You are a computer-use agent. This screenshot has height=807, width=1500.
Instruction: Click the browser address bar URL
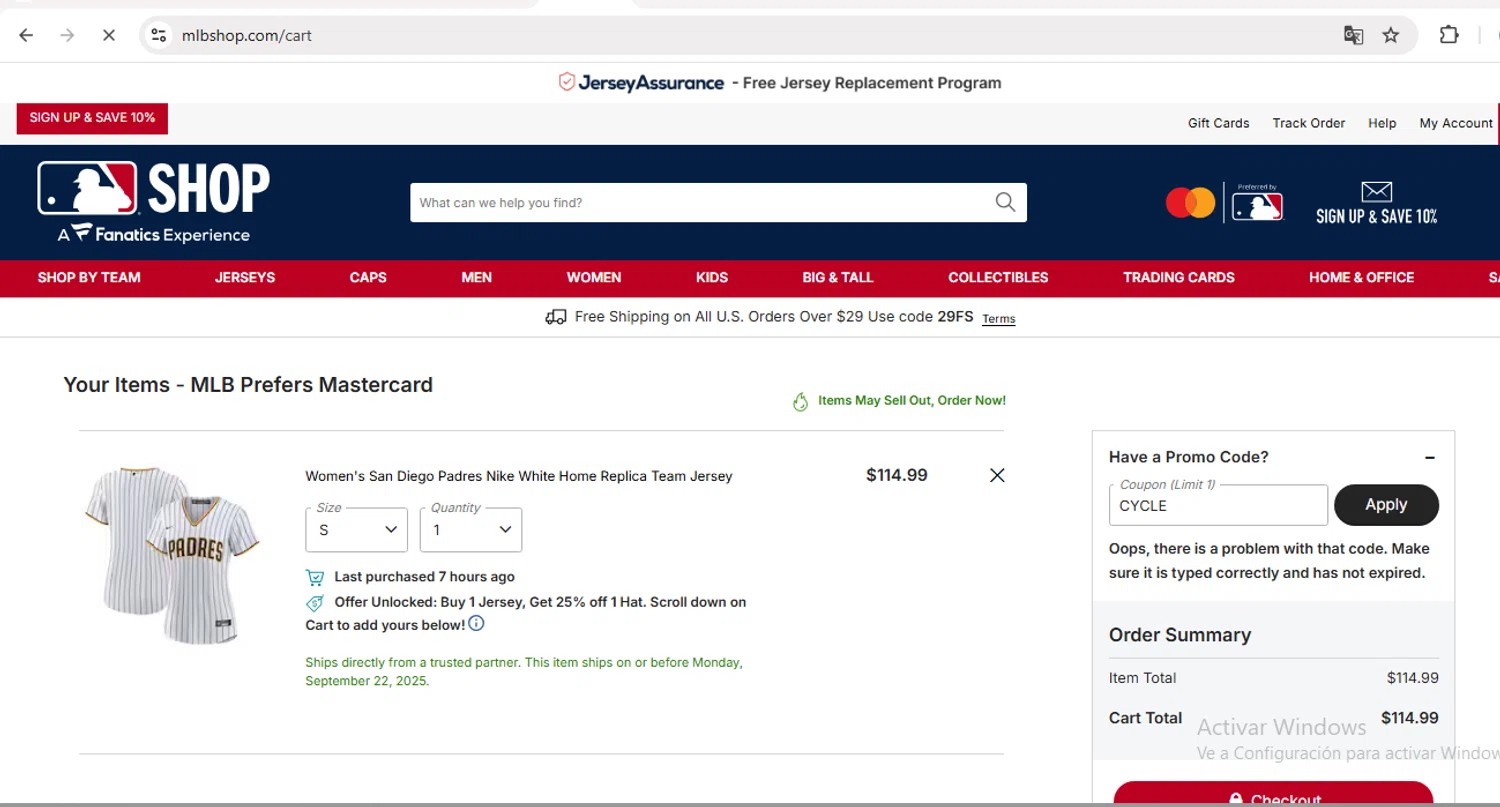247,35
